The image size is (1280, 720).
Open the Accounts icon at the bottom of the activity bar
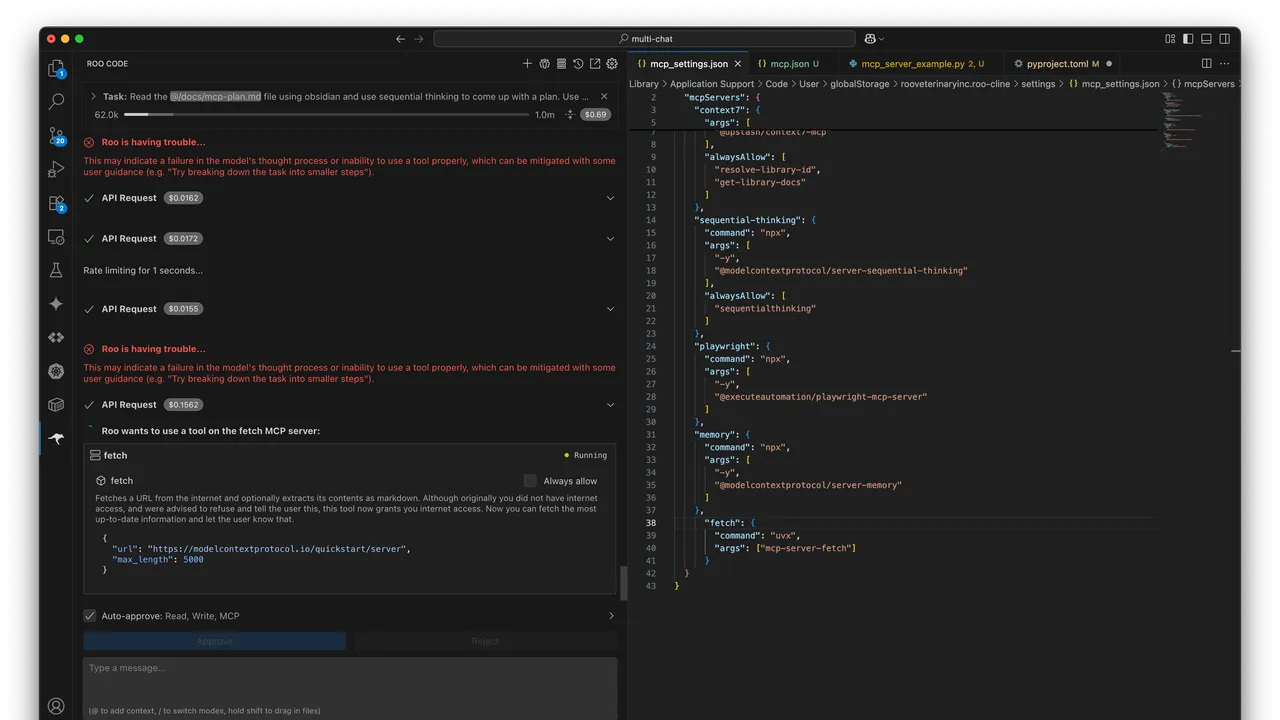(56, 706)
